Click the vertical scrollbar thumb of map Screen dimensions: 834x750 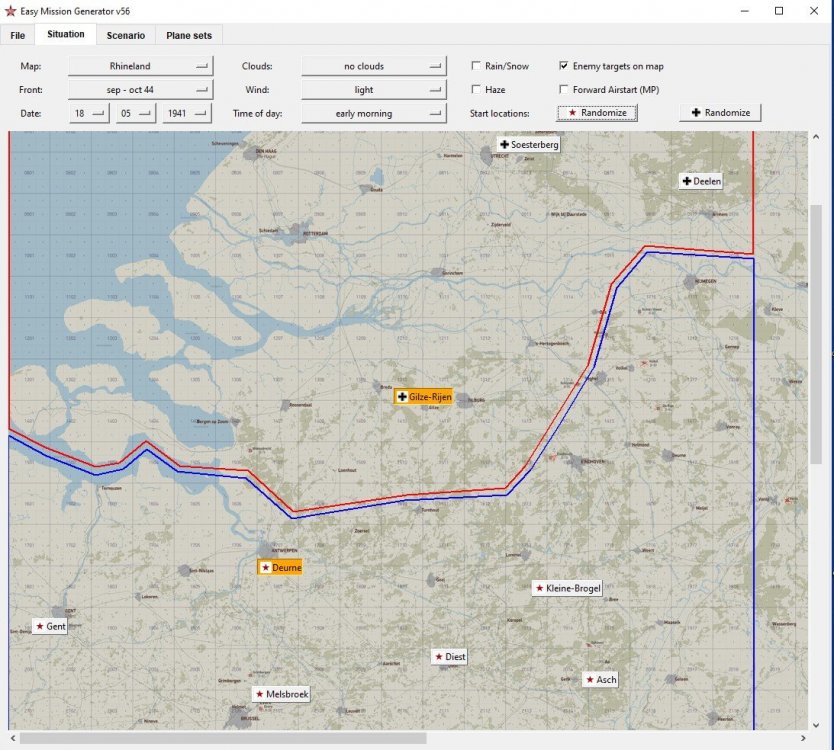[816, 334]
